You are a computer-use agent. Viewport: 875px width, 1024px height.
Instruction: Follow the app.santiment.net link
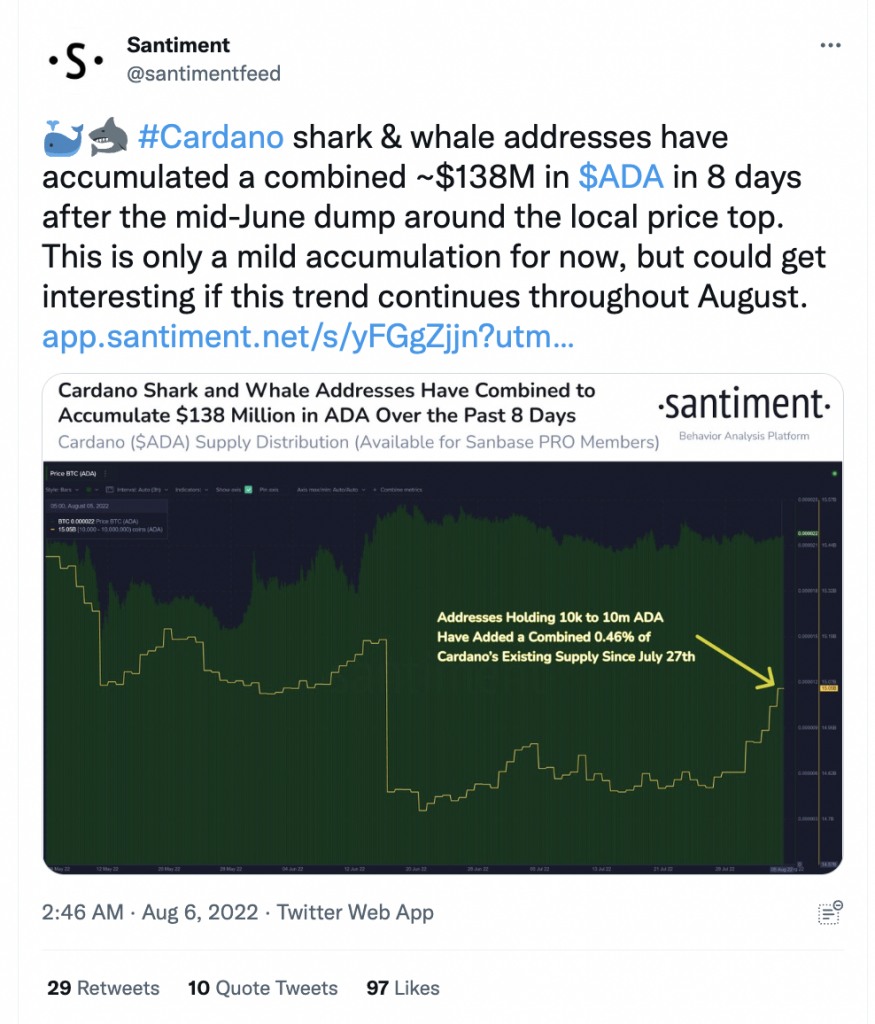pos(308,337)
